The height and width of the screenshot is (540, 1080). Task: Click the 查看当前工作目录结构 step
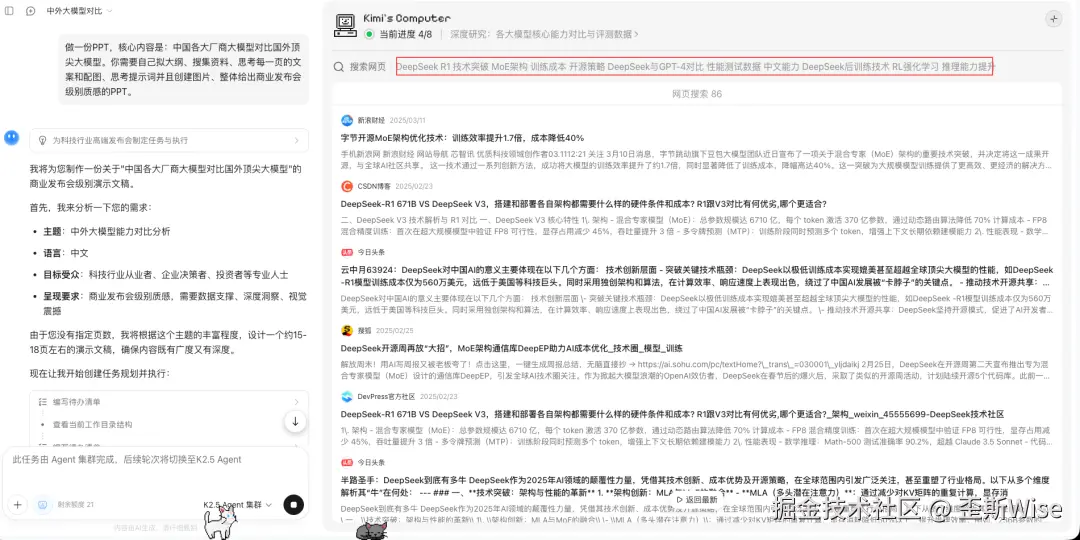(92, 424)
